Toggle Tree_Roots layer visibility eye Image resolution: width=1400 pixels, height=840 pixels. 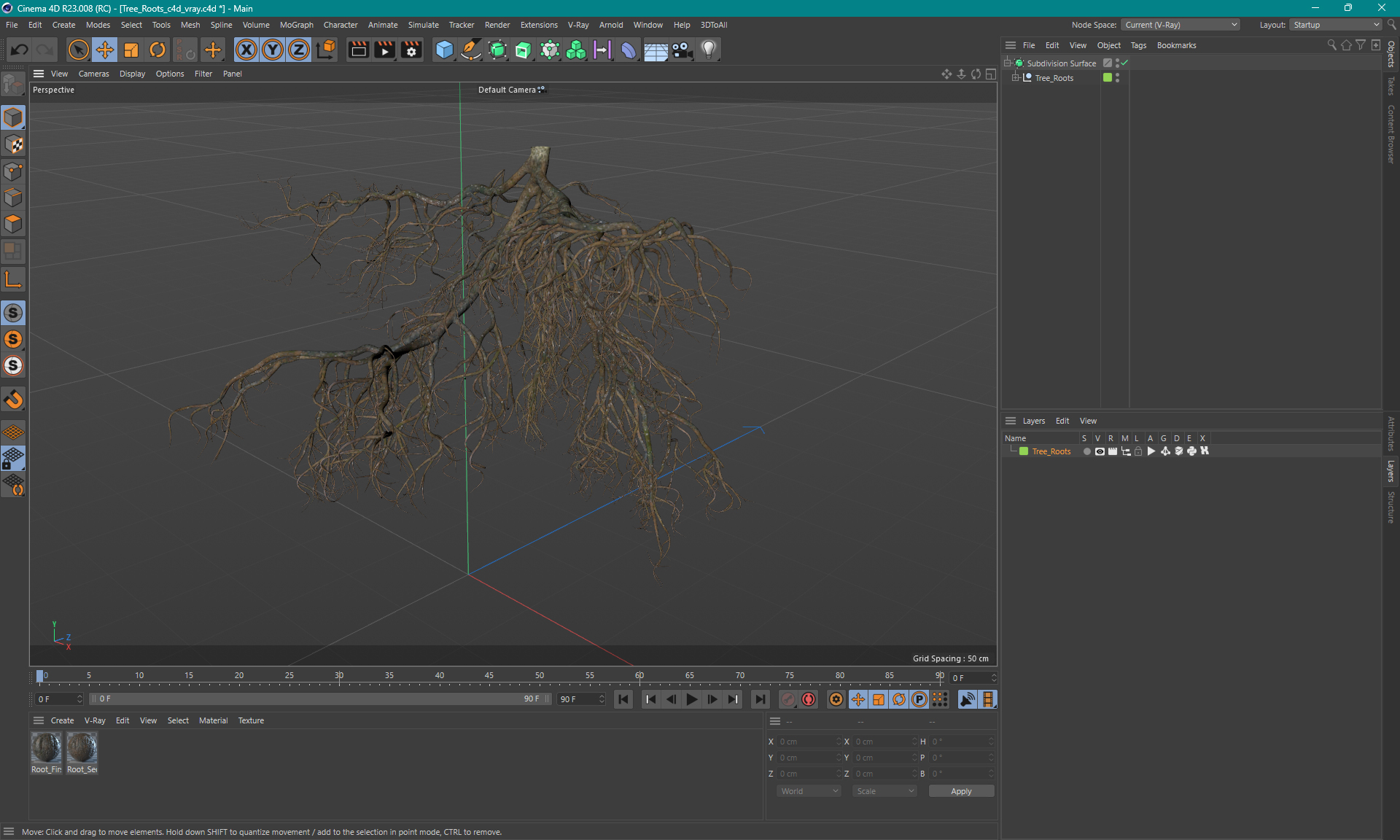click(x=1100, y=451)
